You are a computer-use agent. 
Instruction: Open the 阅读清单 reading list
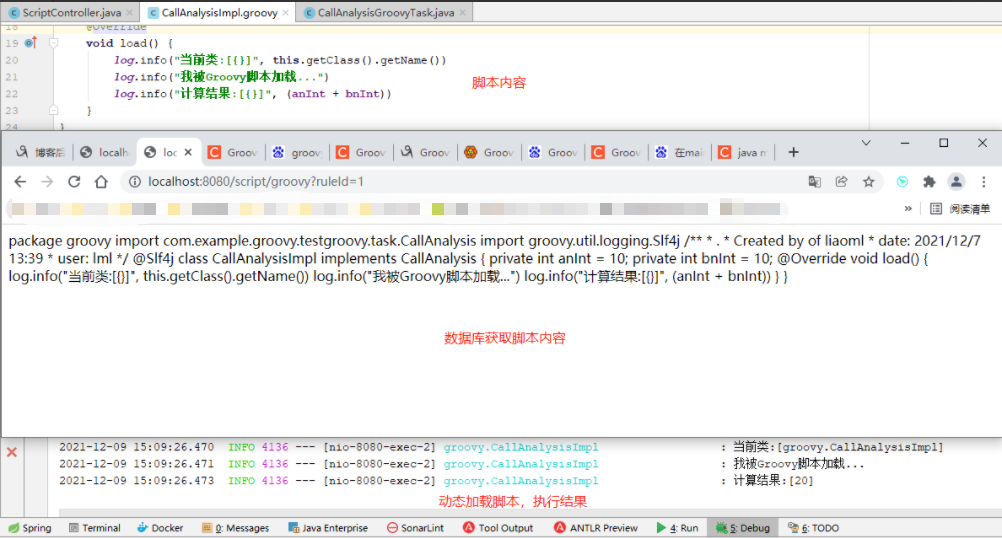959,208
